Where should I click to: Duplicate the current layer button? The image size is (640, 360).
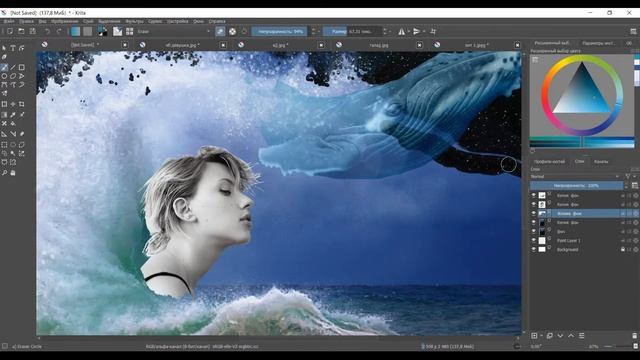click(549, 336)
